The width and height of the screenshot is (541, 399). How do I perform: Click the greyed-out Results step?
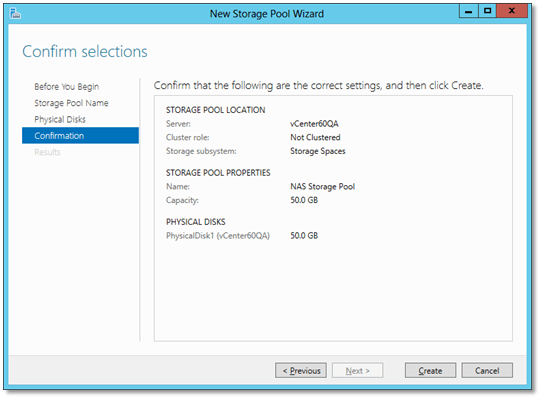pos(47,152)
